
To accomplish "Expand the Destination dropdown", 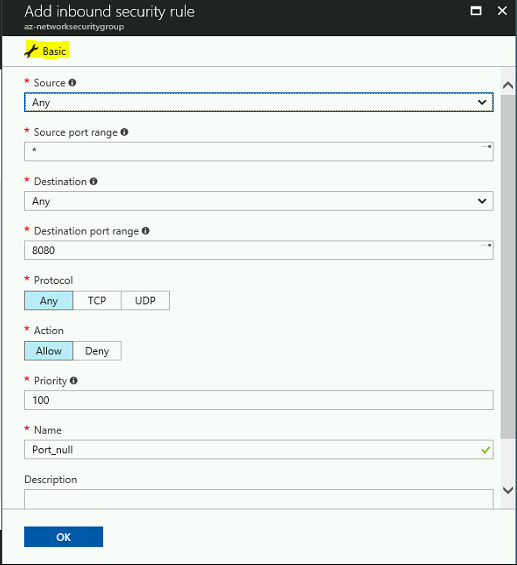I will pyautogui.click(x=259, y=201).
